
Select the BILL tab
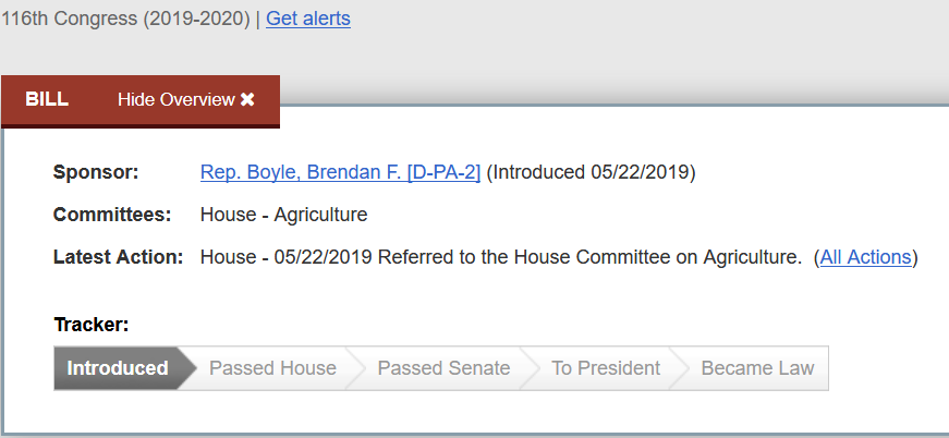[47, 100]
